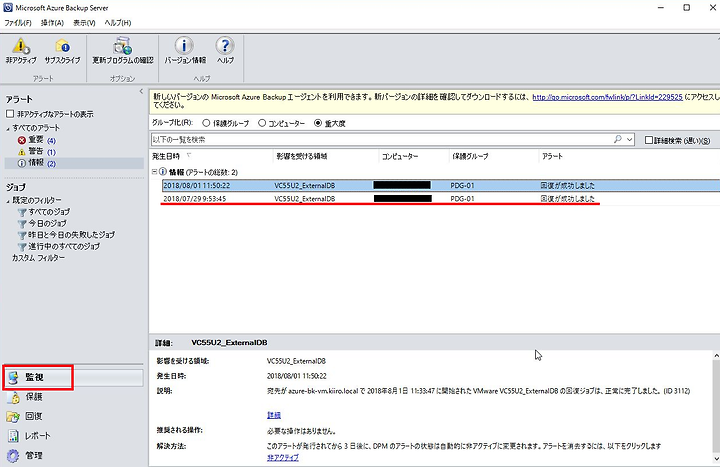Viewport: 720px width, 467px height.
Task: Select 重大度 grouping radio button
Action: point(318,123)
